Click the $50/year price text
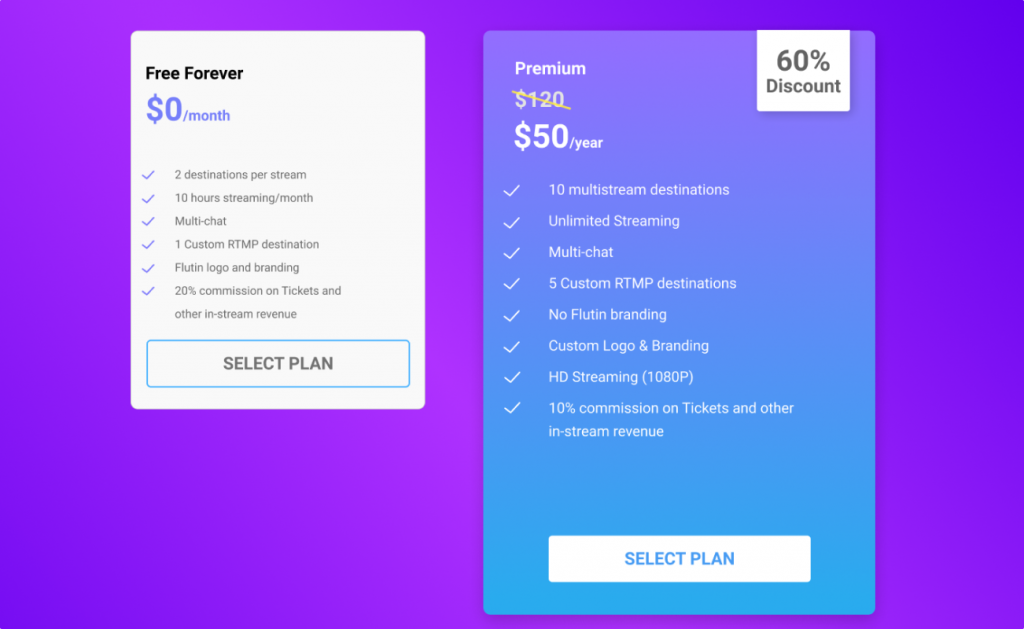The width and height of the screenshot is (1024, 629). 558,137
